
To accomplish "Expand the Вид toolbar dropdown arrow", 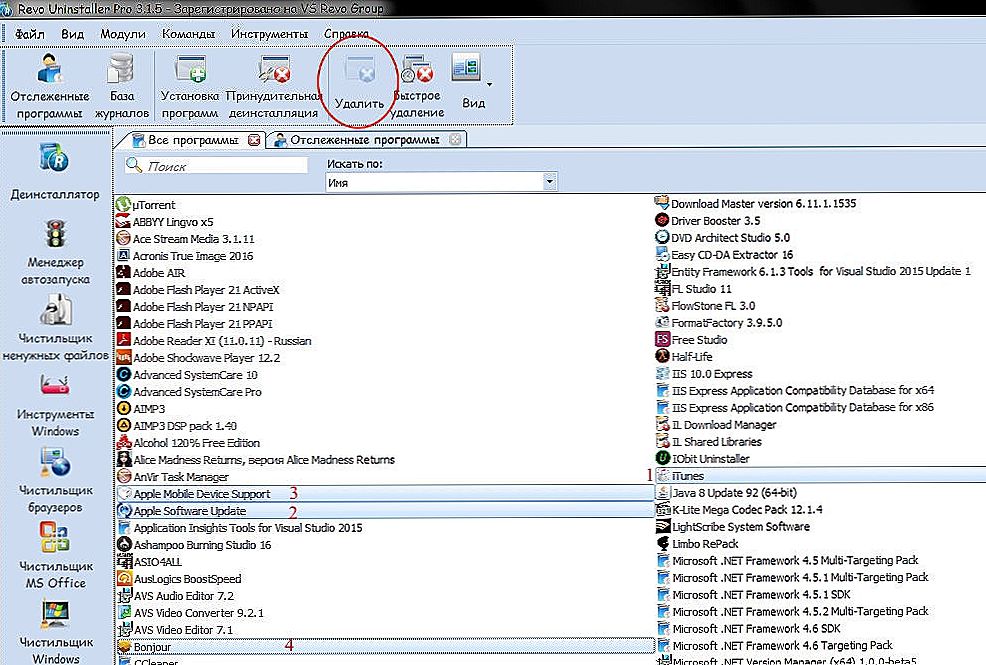I will (490, 85).
